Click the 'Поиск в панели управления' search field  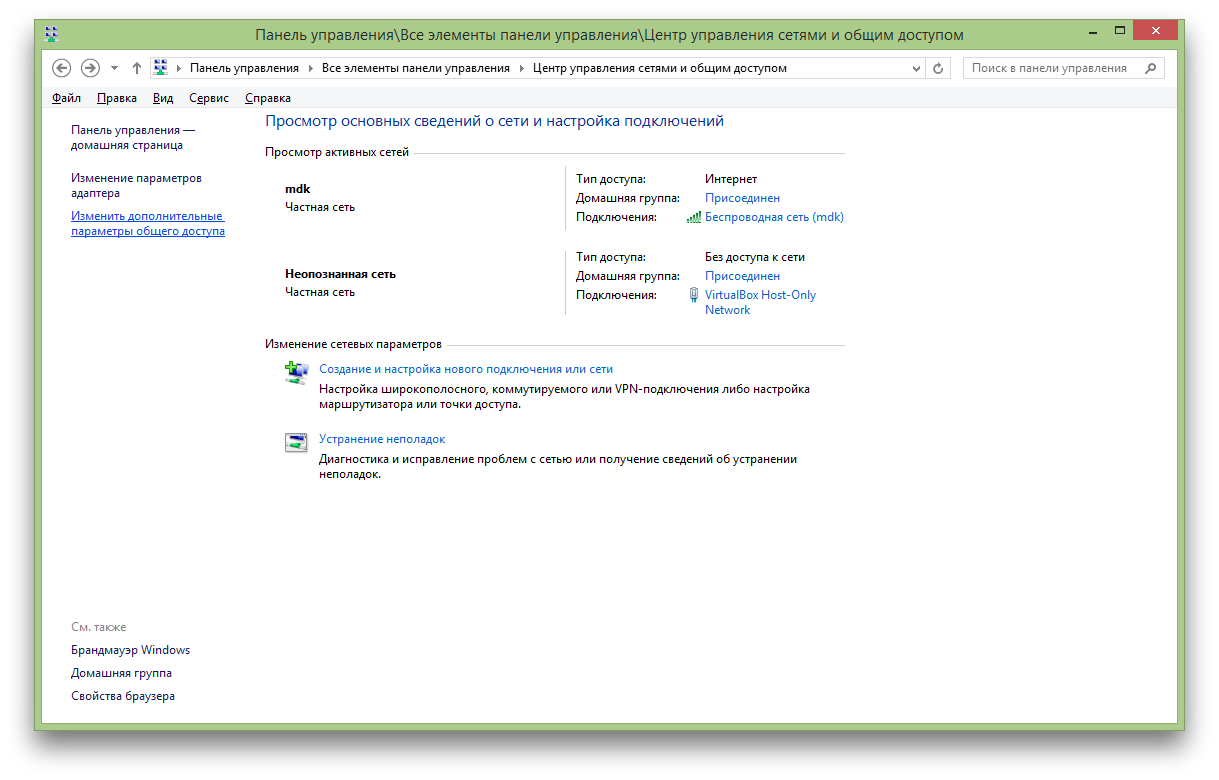1050,68
